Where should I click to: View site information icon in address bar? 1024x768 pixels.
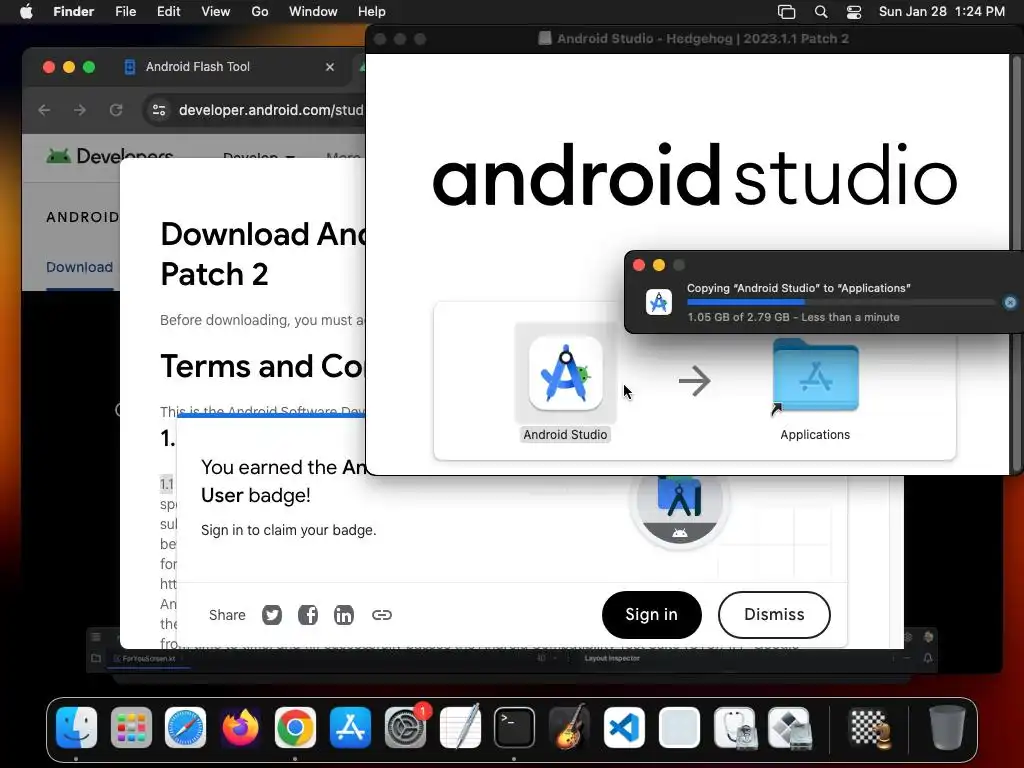[x=159, y=110]
